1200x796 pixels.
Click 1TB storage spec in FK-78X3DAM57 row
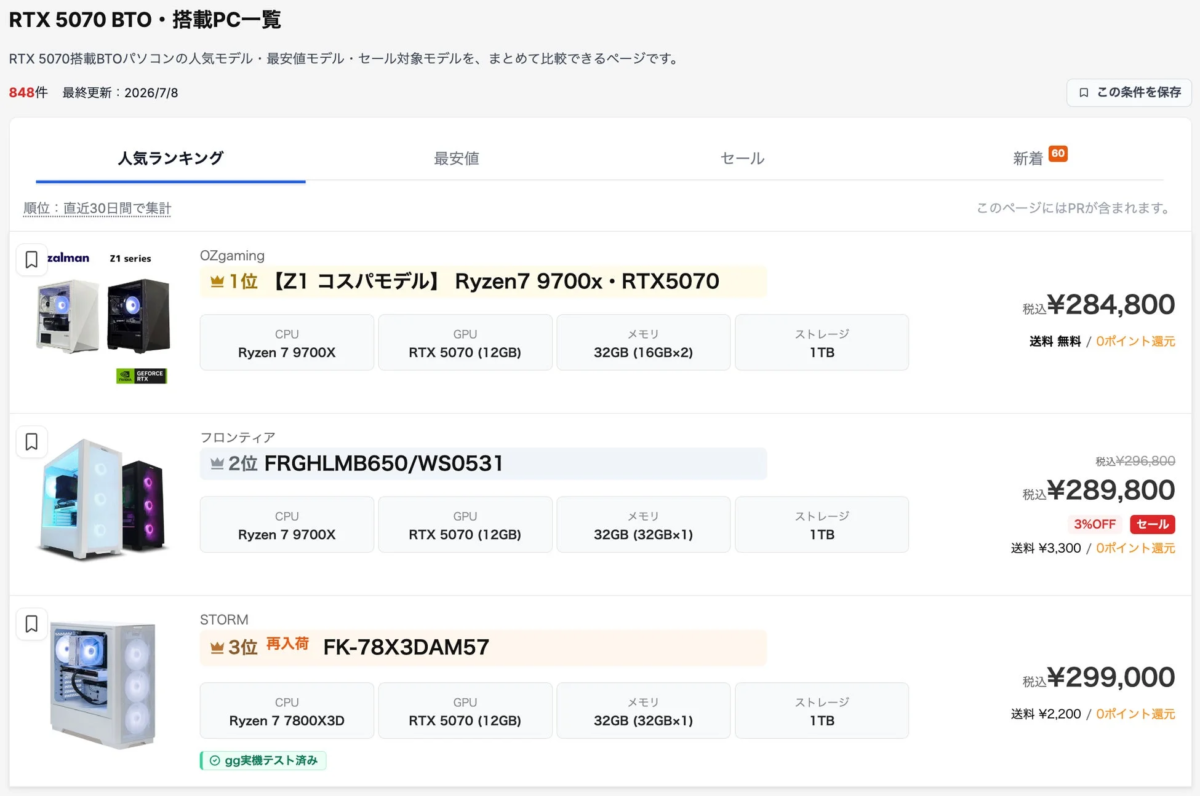(x=822, y=711)
